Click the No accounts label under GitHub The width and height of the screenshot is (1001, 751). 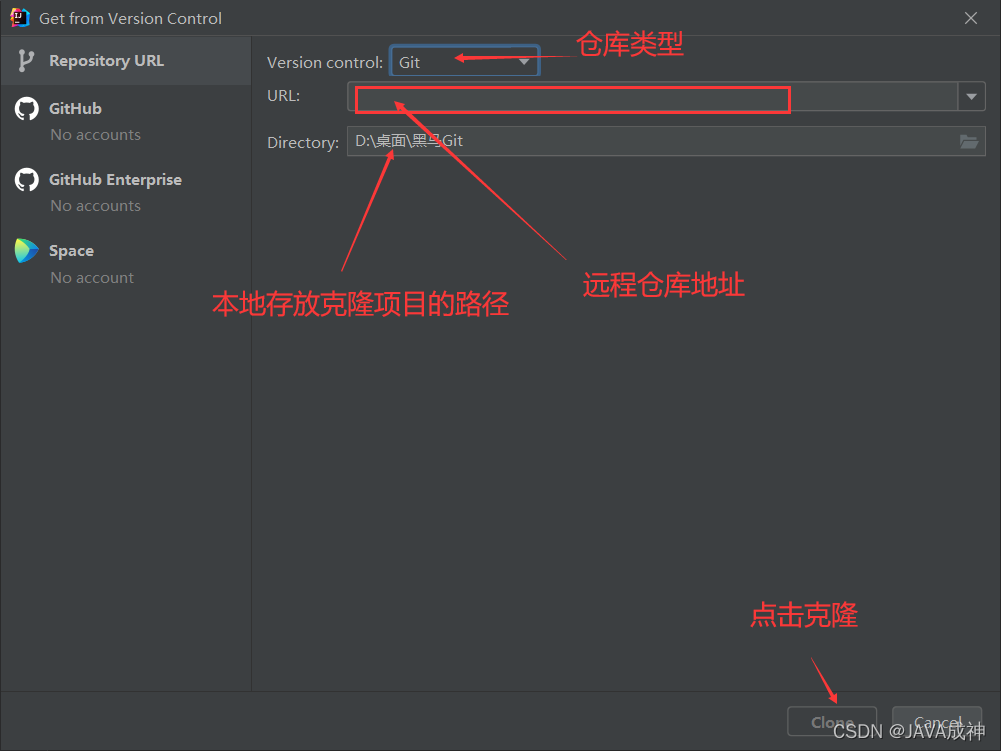95,134
